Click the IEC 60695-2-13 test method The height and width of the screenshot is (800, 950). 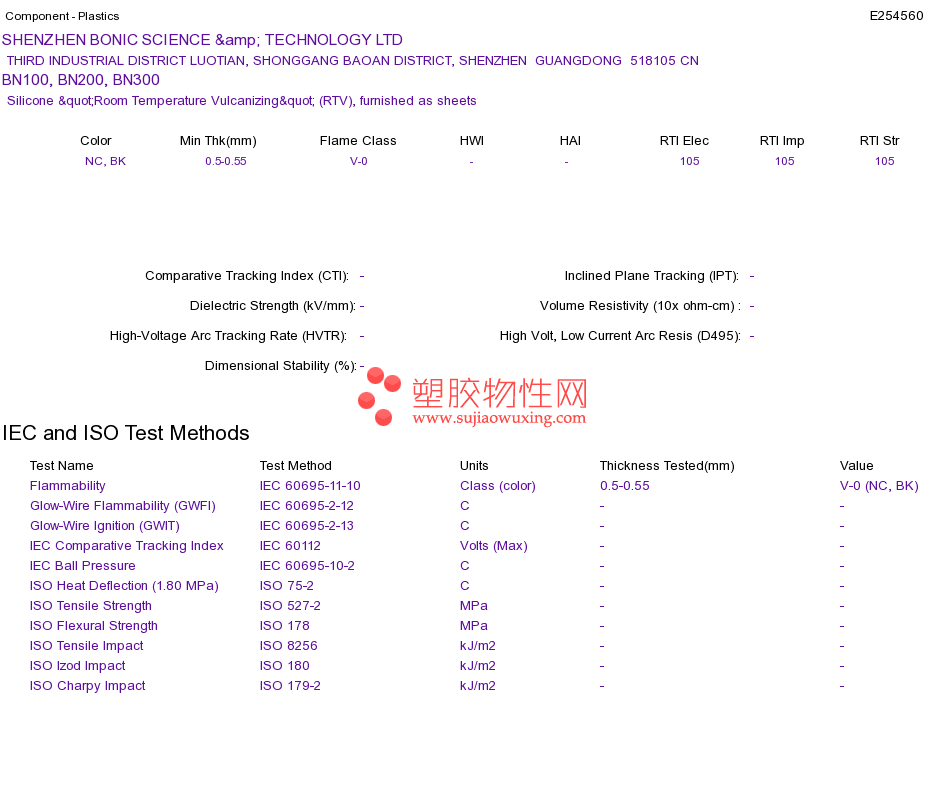307,525
